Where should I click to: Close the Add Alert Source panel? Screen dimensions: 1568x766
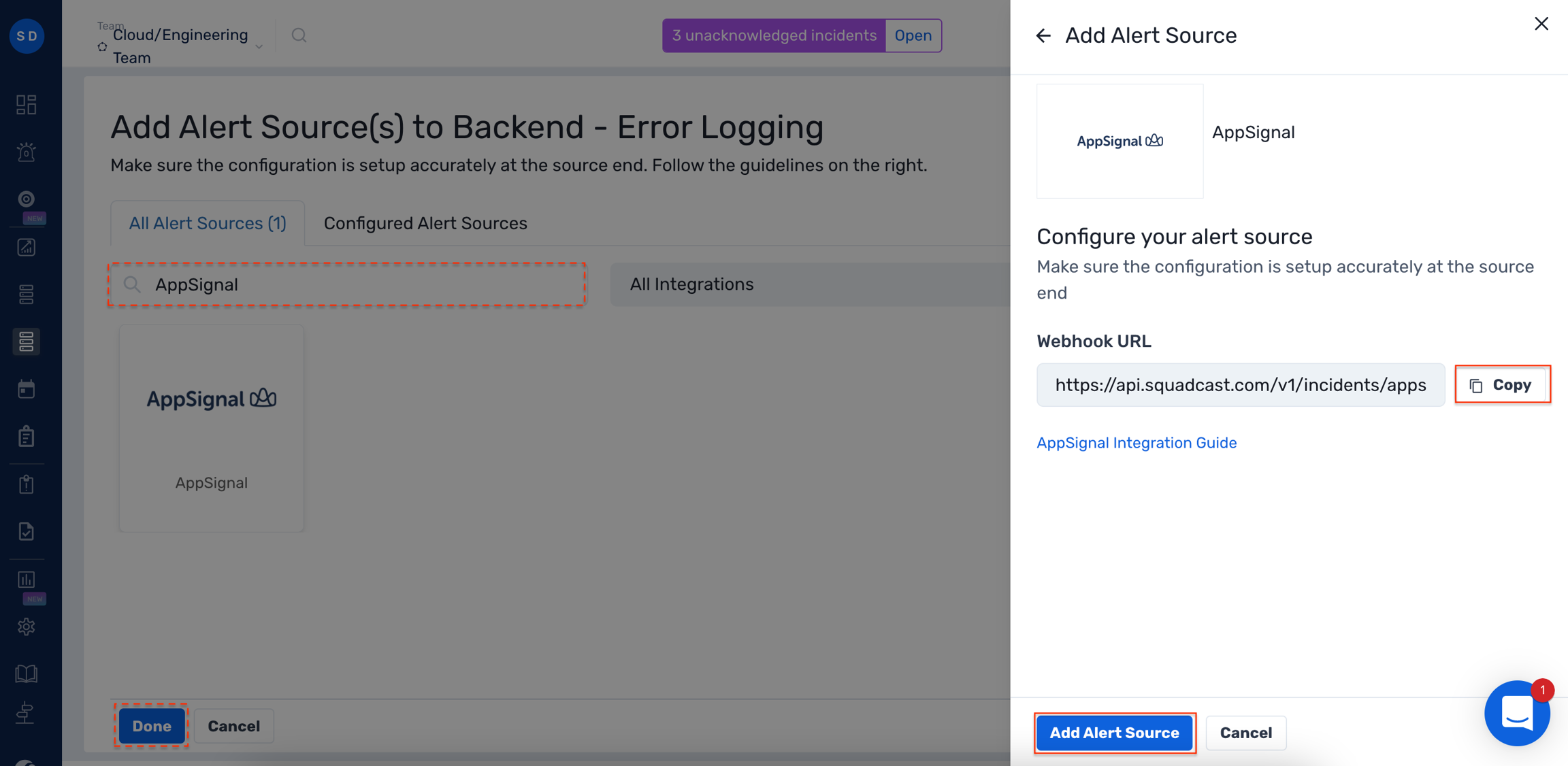tap(1541, 24)
